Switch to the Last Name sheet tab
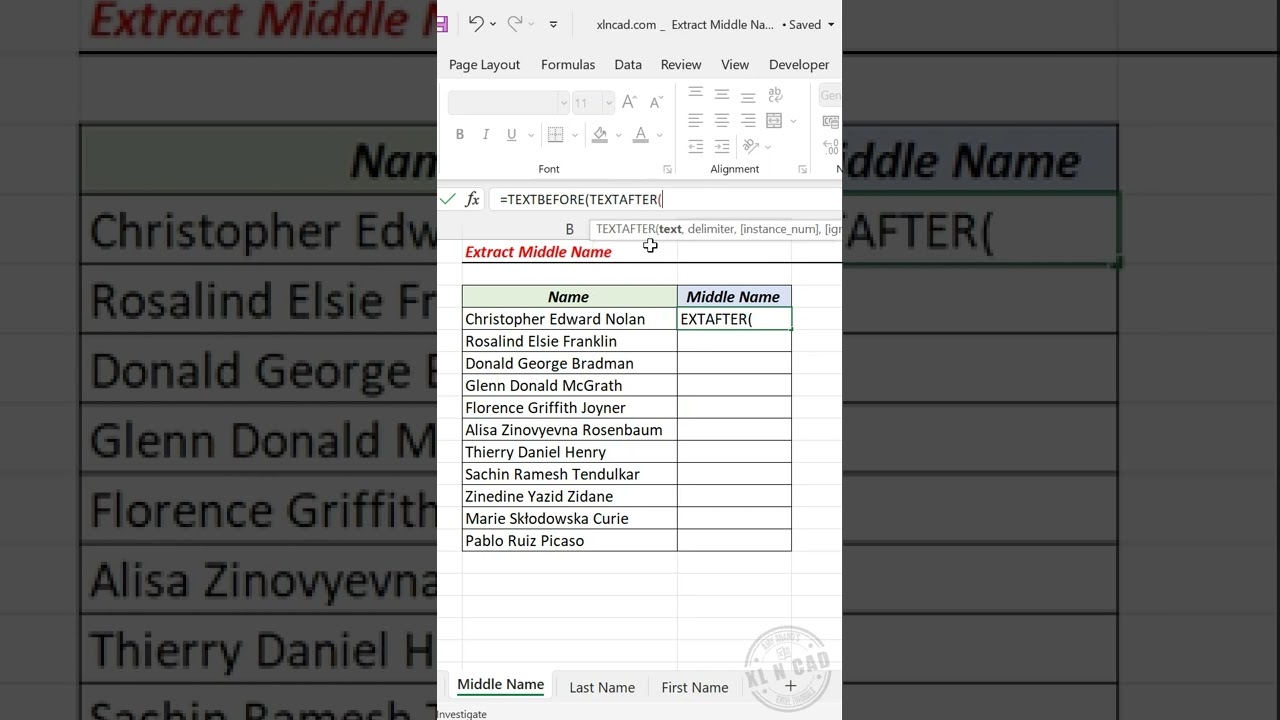The height and width of the screenshot is (720, 1280). (602, 687)
